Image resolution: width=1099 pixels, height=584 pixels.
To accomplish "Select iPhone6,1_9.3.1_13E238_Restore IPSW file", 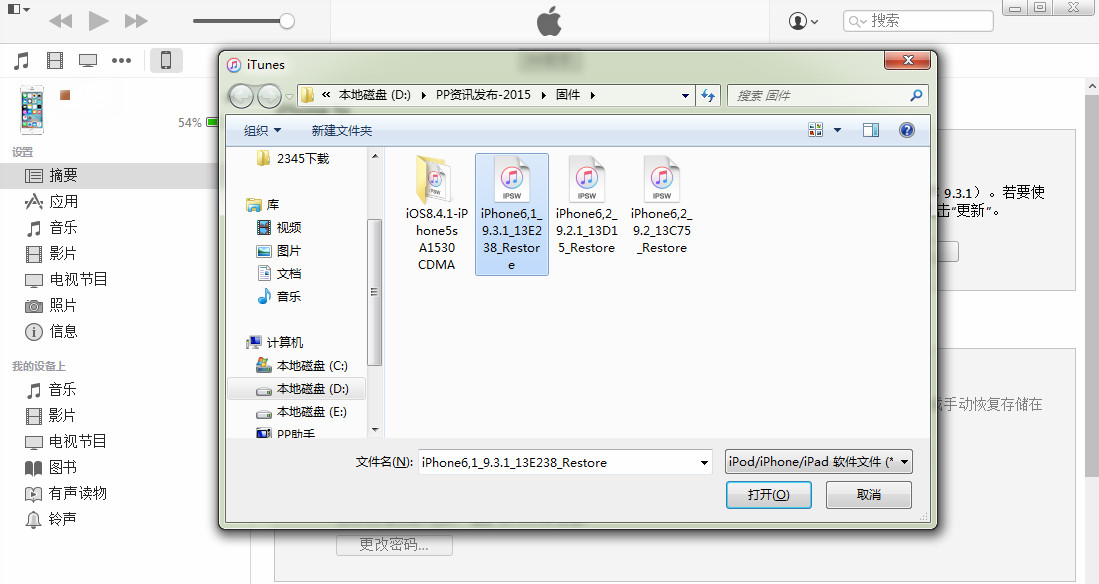I will click(512, 214).
